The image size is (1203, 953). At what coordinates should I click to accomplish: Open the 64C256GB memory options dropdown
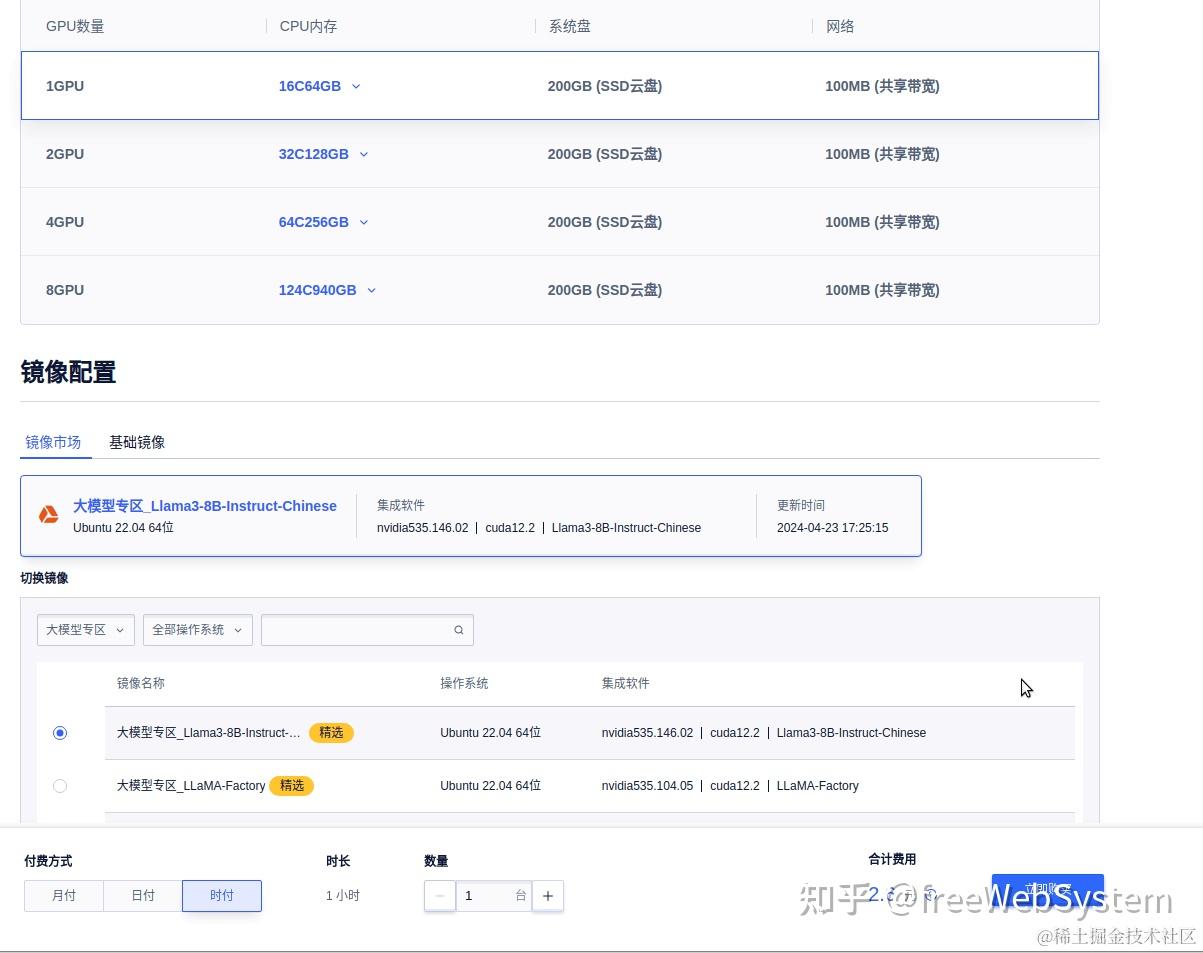point(364,222)
